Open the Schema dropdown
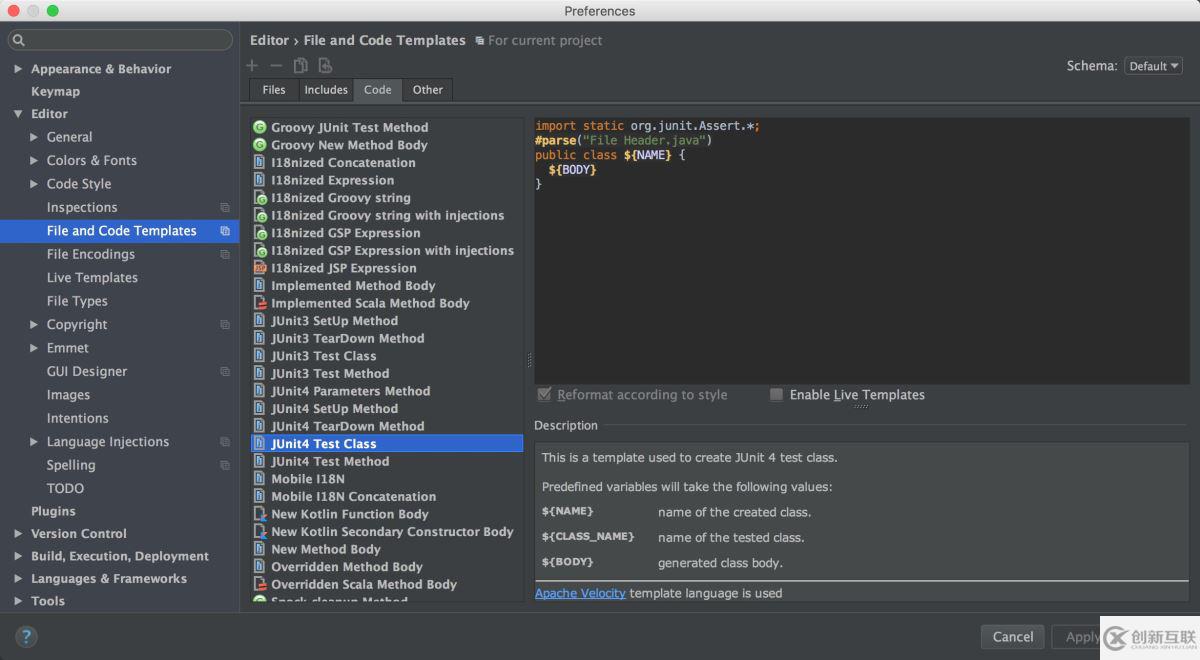Screen dimensions: 1200x660 1153,66
